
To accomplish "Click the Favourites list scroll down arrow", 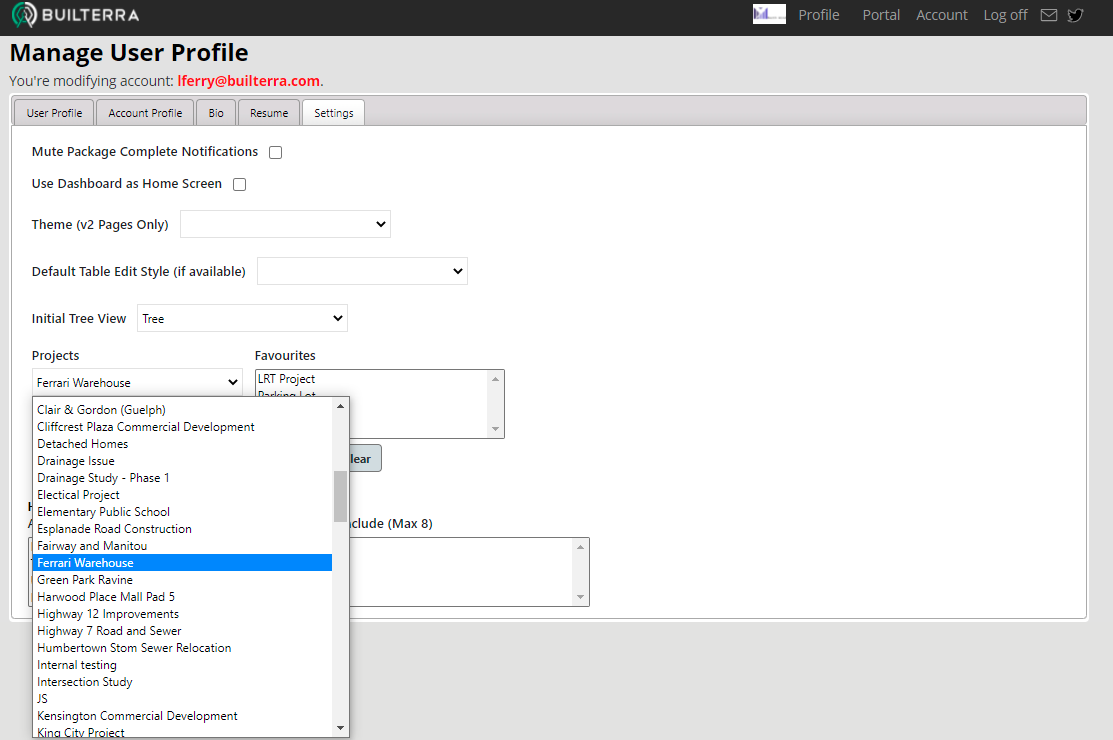I will (495, 429).
